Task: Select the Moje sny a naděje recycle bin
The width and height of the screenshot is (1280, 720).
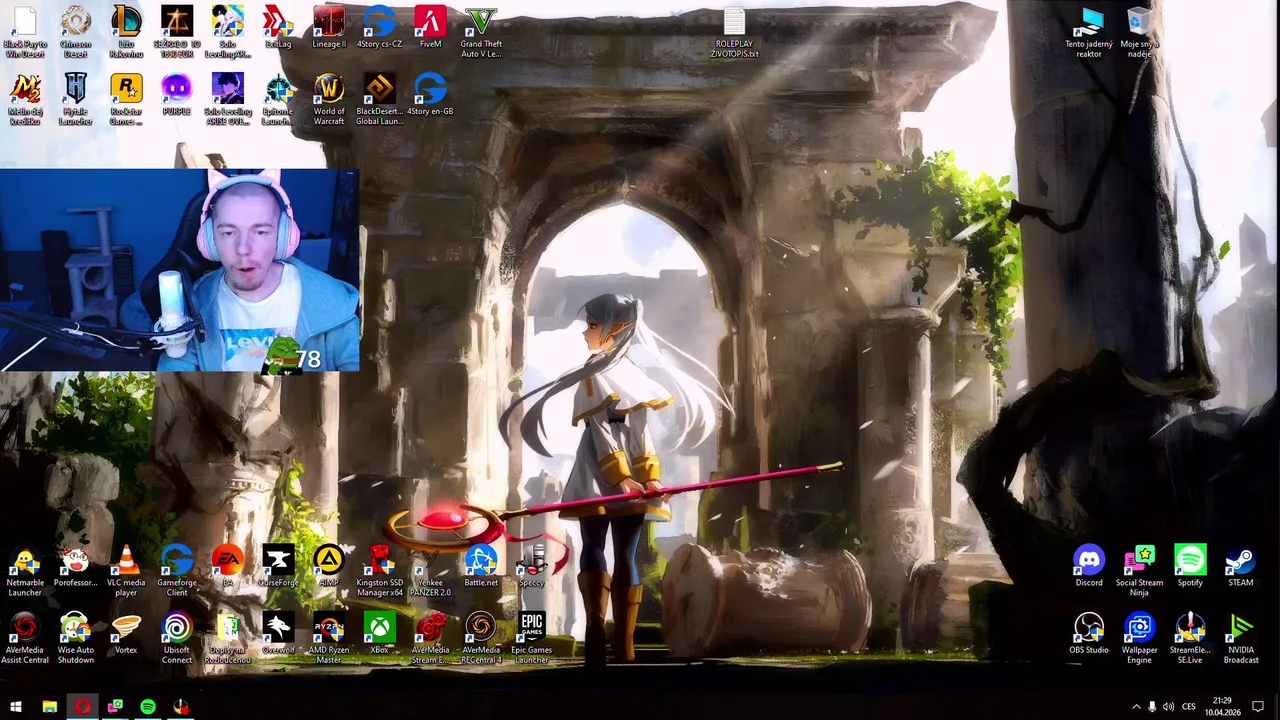Action: tap(1140, 32)
